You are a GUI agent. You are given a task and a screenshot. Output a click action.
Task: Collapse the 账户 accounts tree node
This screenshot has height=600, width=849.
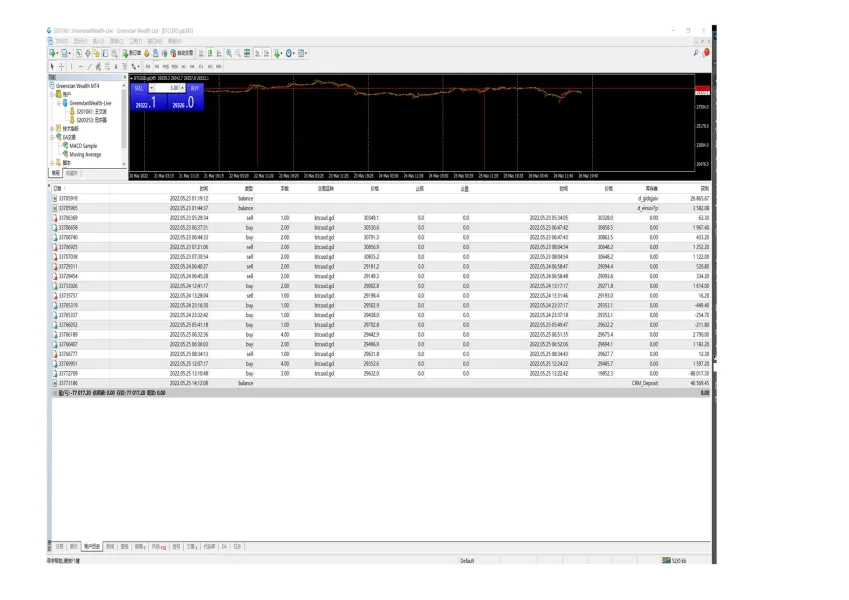pyautogui.click(x=53, y=94)
